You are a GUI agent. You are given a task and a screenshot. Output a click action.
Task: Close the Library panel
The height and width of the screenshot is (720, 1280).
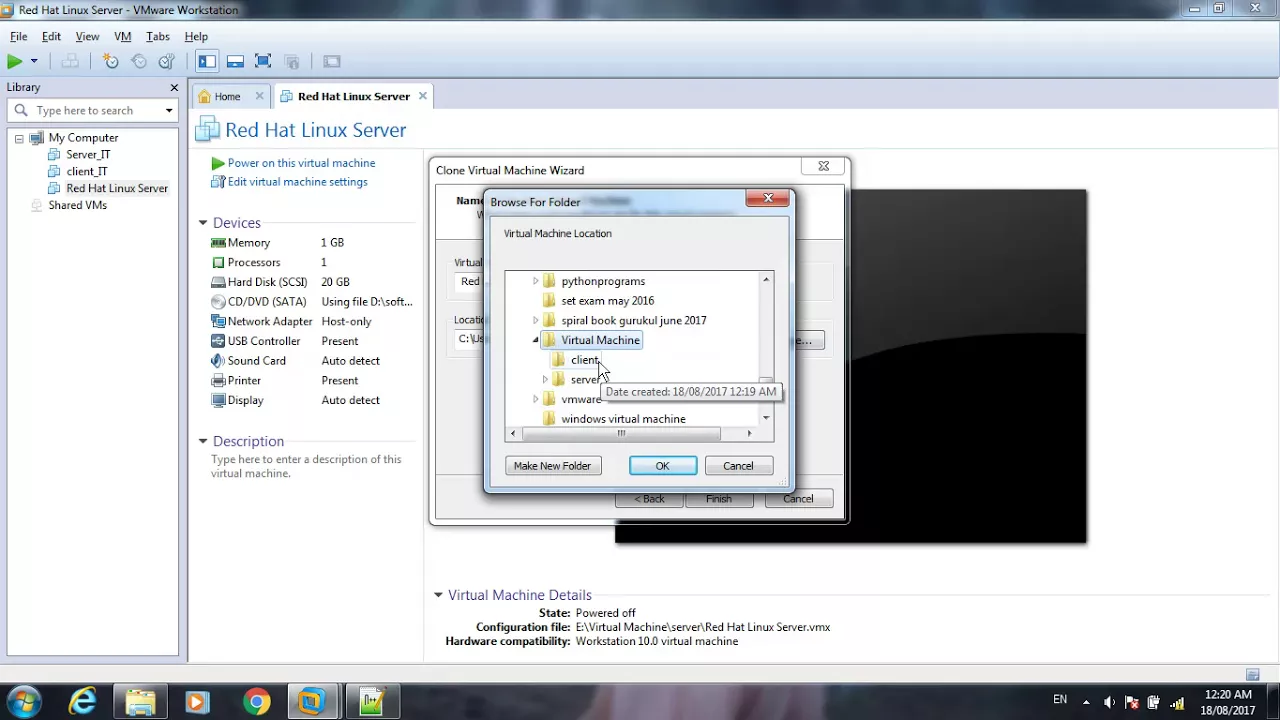[173, 87]
